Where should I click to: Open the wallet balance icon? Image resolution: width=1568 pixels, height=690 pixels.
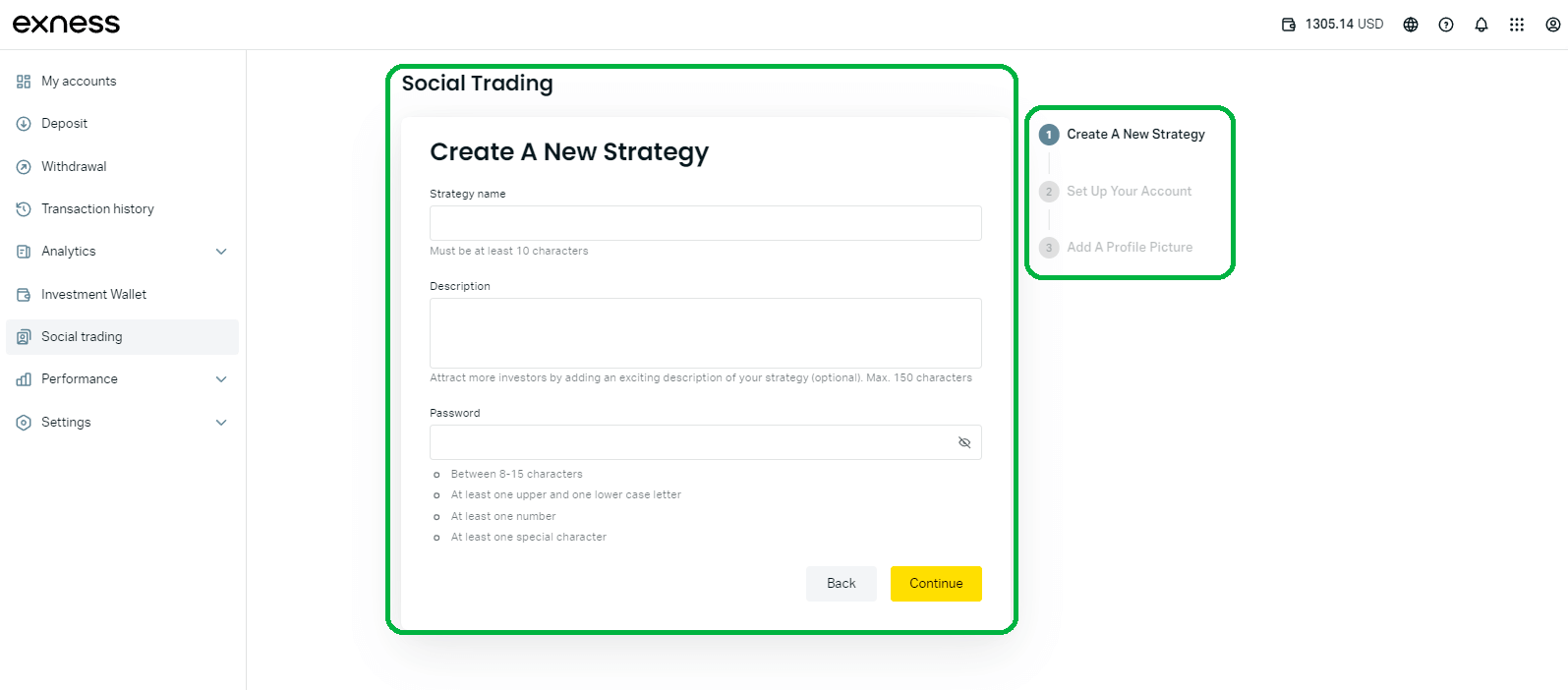[1288, 25]
